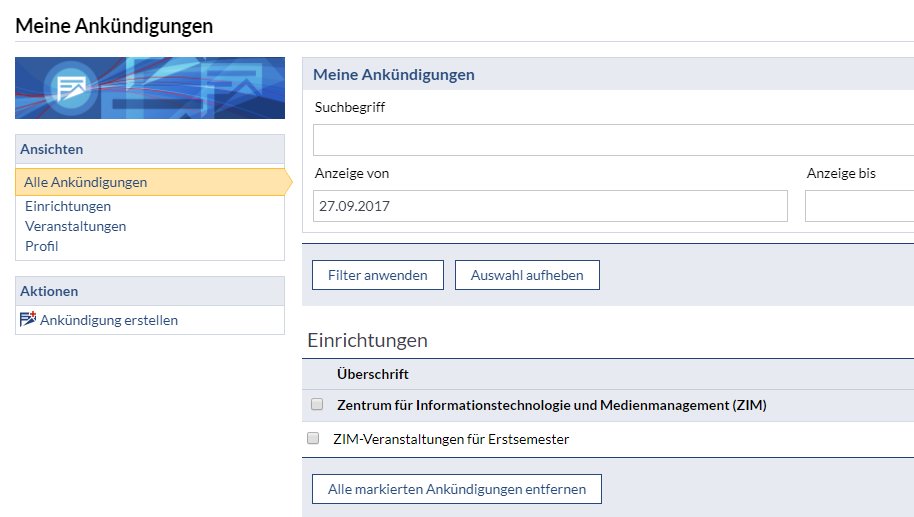Focus the Suchbegriff search field
This screenshot has width=914, height=517.
[613, 140]
